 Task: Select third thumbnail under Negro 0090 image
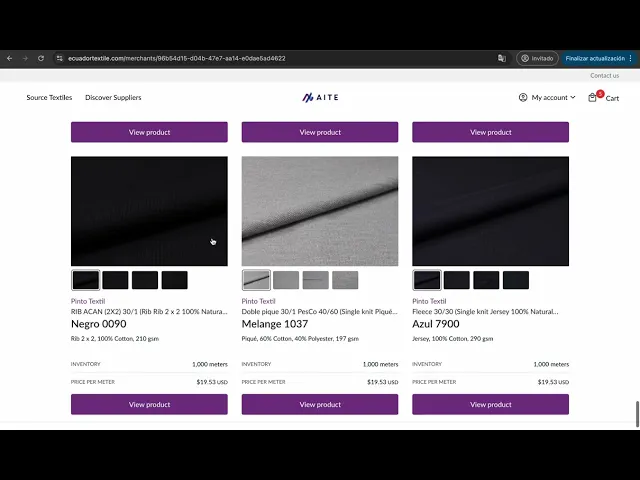point(145,280)
